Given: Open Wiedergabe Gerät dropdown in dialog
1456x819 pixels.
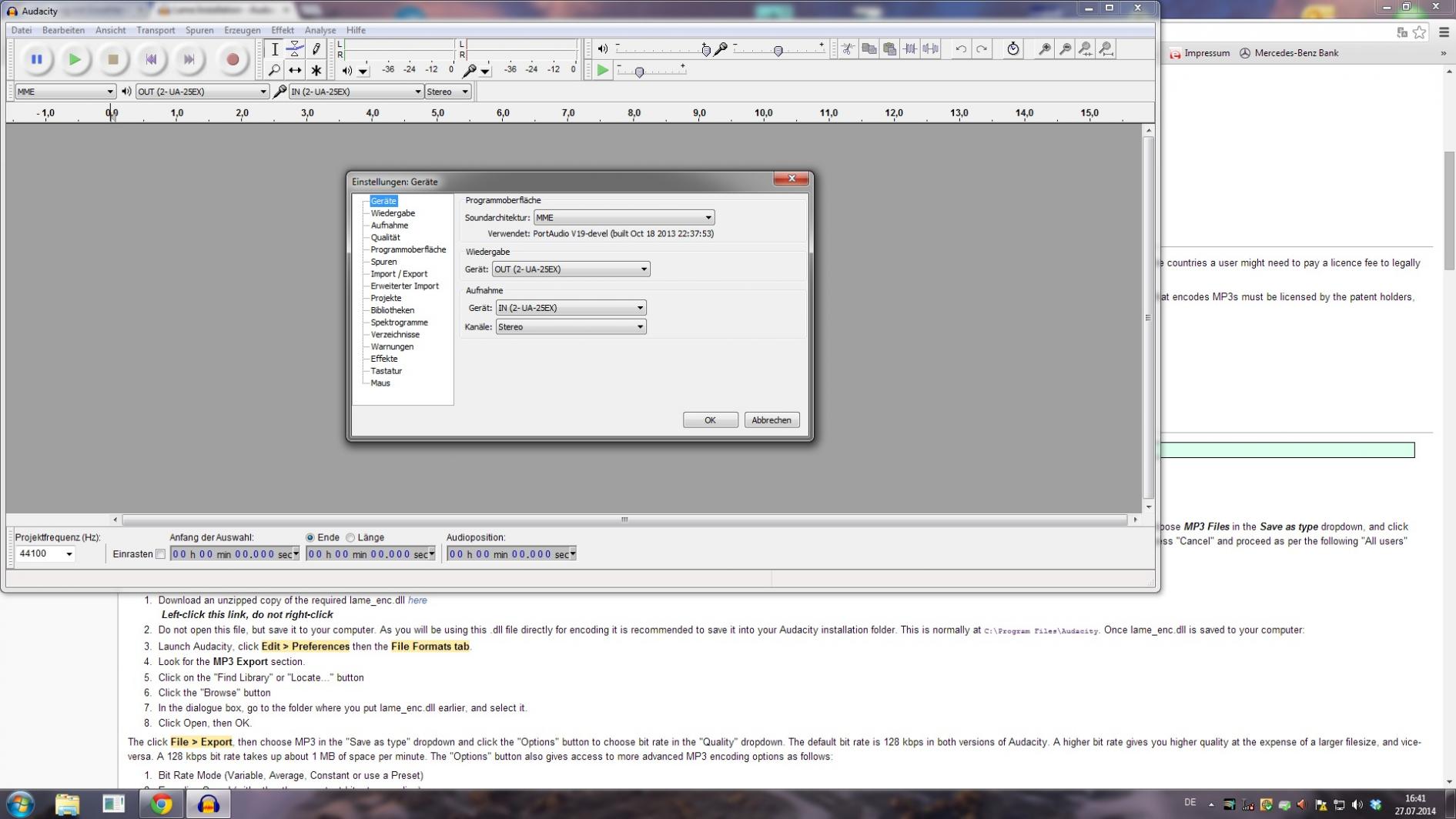Looking at the screenshot, I should [x=571, y=269].
